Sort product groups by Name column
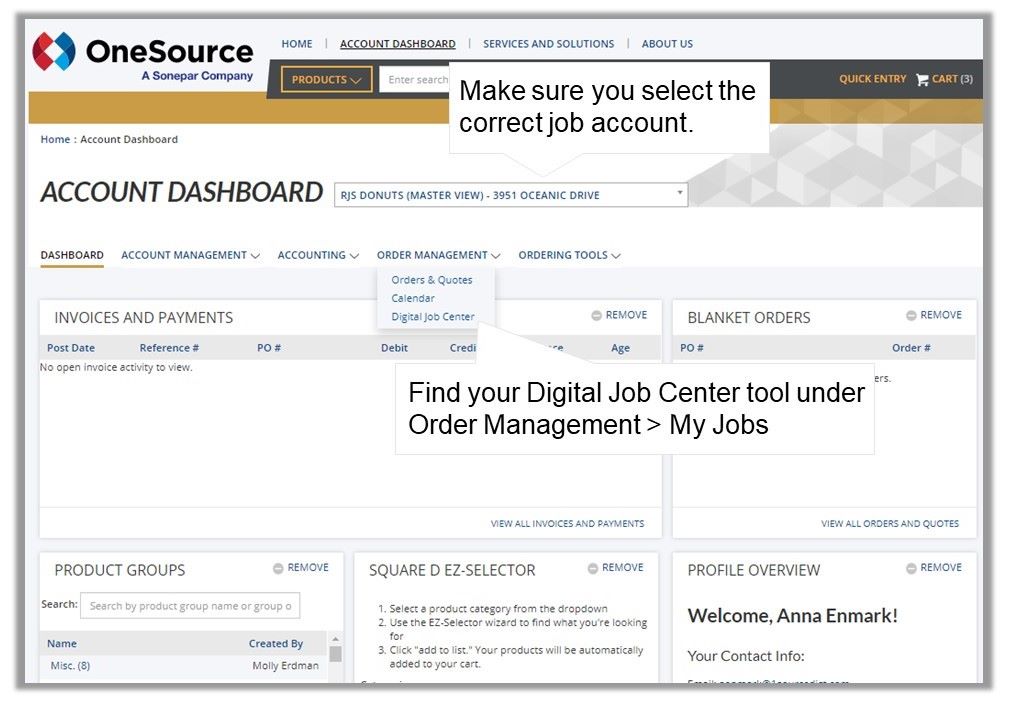Viewport: 1012px width, 720px height. pyautogui.click(x=61, y=643)
